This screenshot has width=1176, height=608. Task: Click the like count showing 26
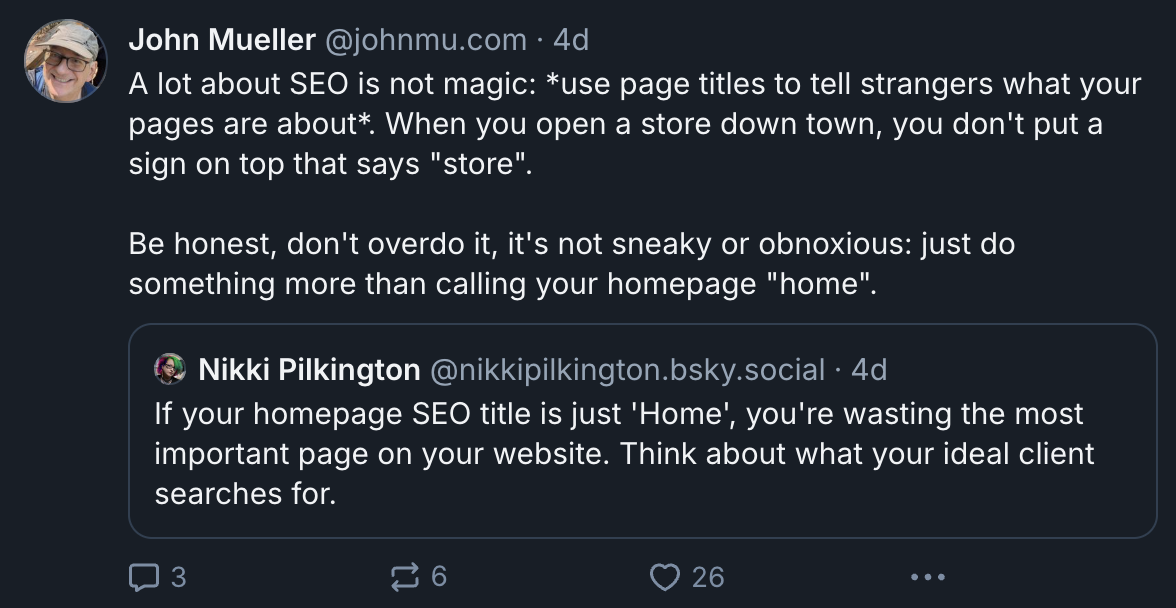pos(707,577)
